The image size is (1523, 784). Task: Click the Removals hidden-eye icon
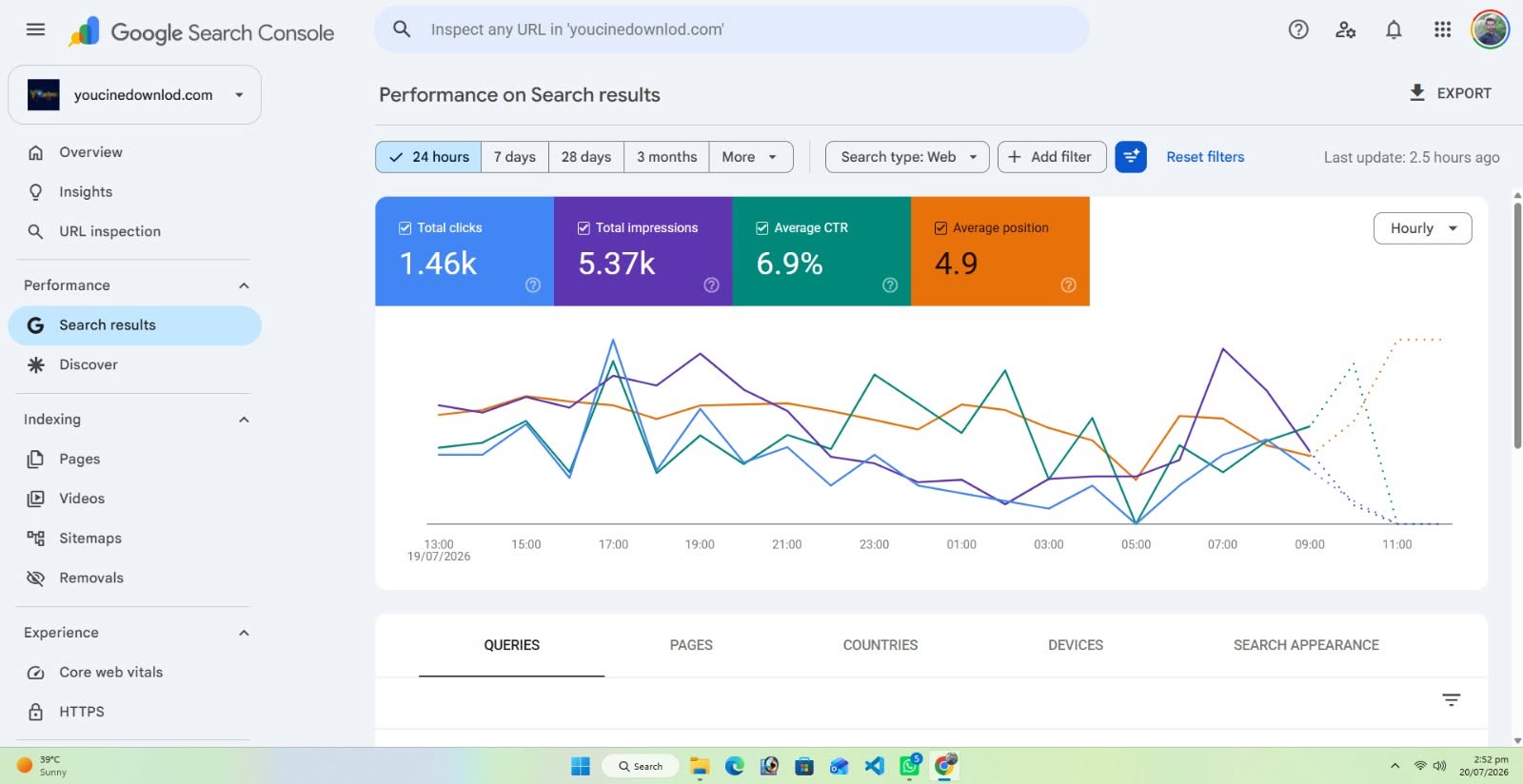(x=36, y=578)
